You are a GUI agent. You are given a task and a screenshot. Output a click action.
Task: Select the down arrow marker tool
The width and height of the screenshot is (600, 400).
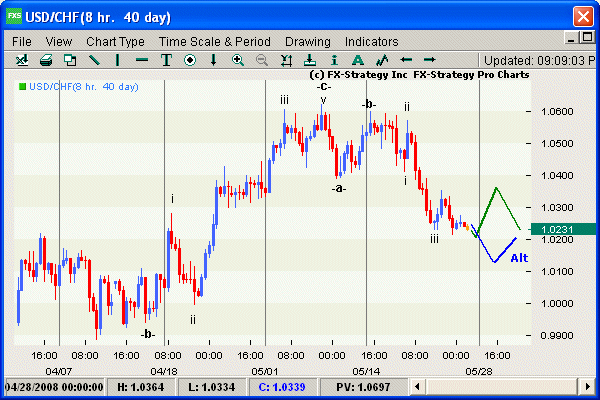(214, 60)
